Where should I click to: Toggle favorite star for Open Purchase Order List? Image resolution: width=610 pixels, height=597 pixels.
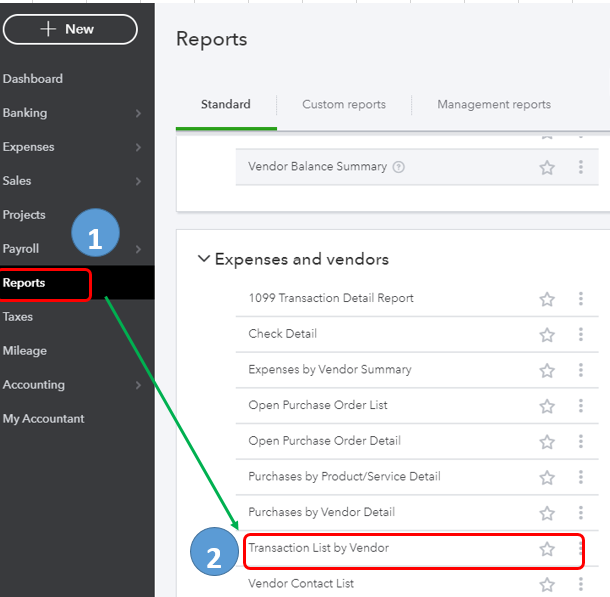[547, 406]
